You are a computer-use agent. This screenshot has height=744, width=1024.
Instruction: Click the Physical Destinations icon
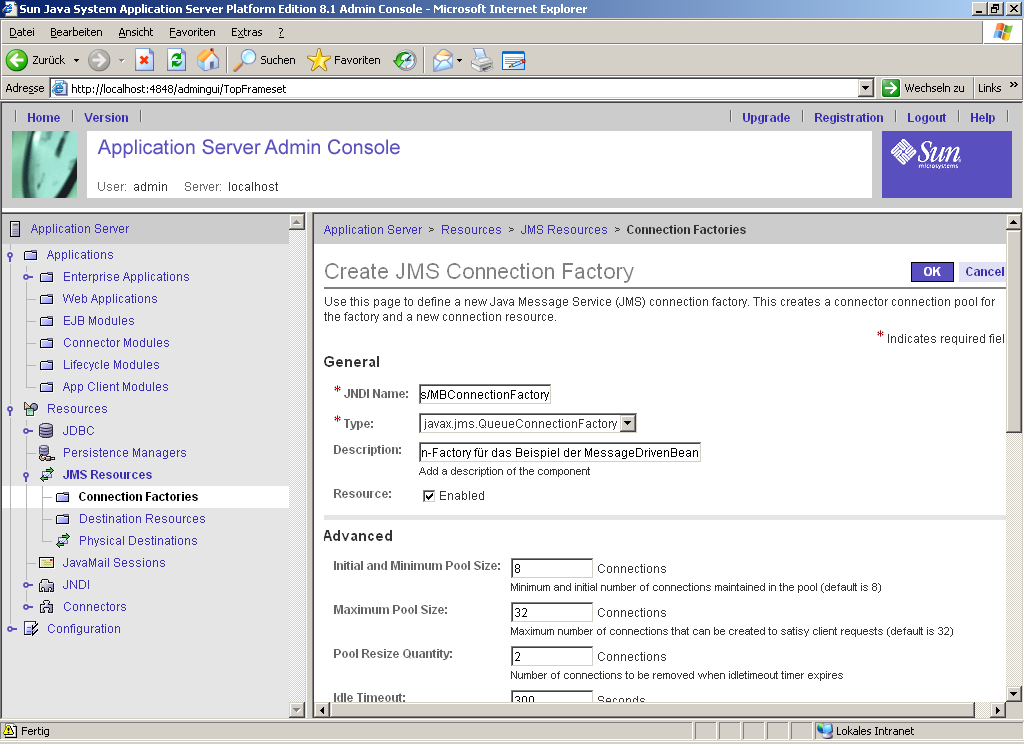tap(63, 541)
